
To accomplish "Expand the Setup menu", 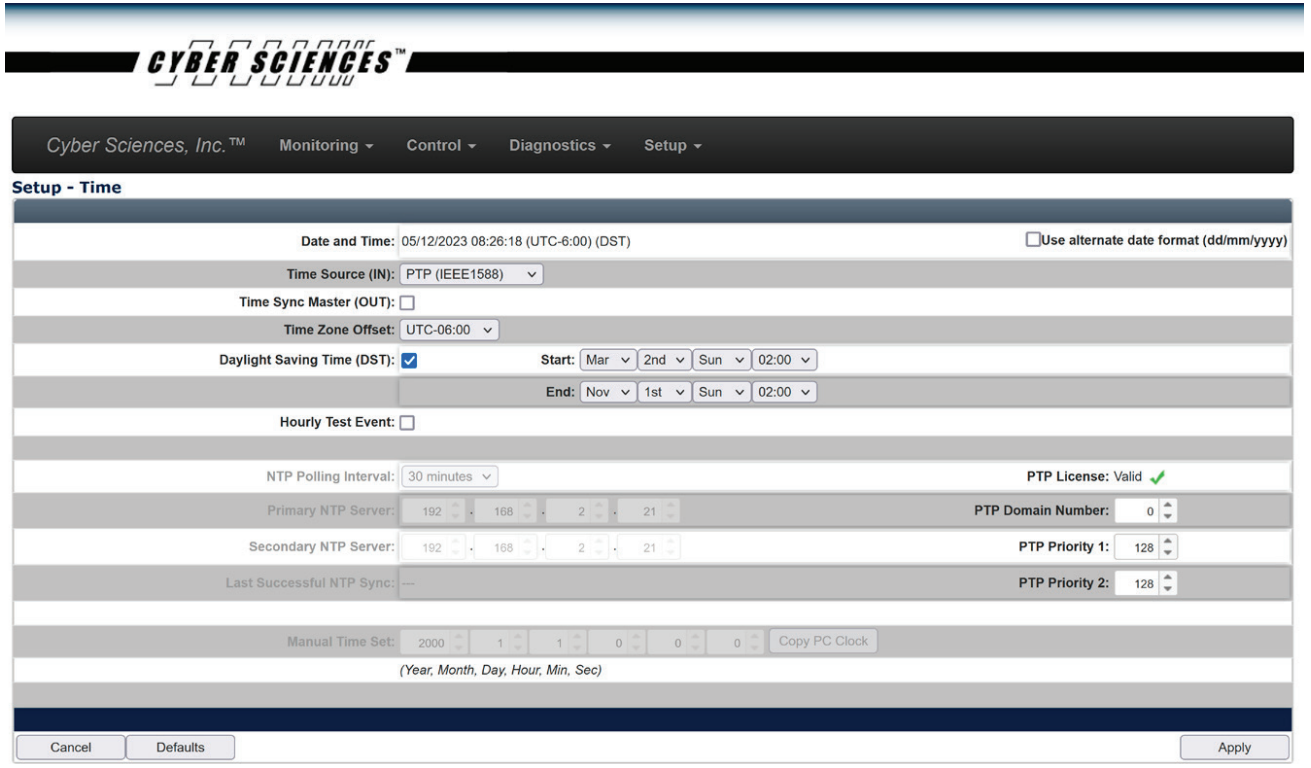I will click(672, 146).
